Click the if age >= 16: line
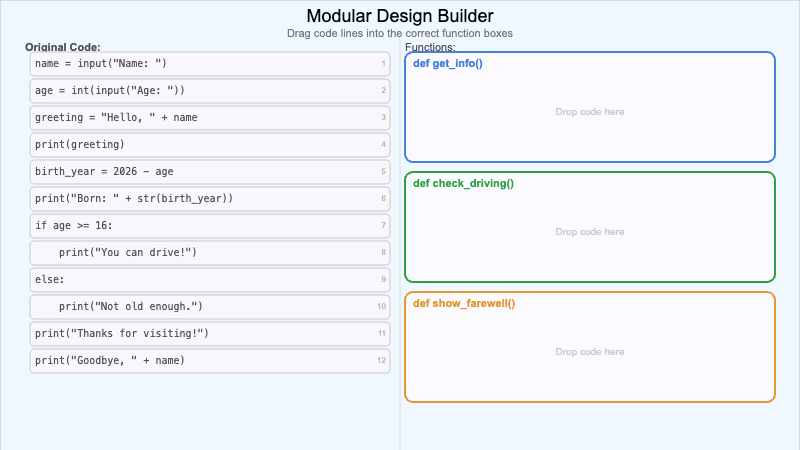Viewport: 800px width, 450px height. (x=210, y=226)
